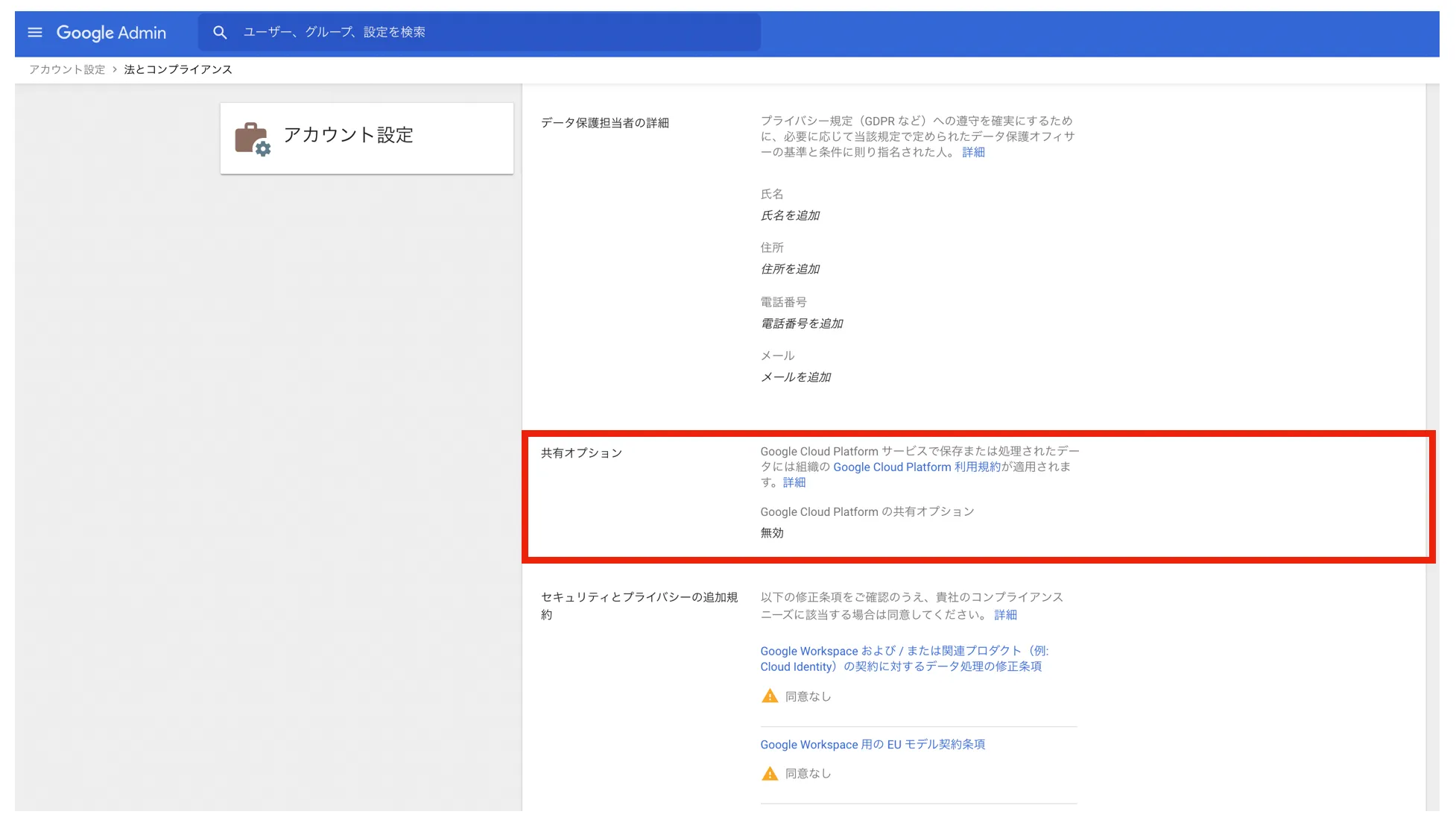Screen dimensions: 1456x826
Task: Click the briefcase account settings icon
Action: [x=253, y=139]
